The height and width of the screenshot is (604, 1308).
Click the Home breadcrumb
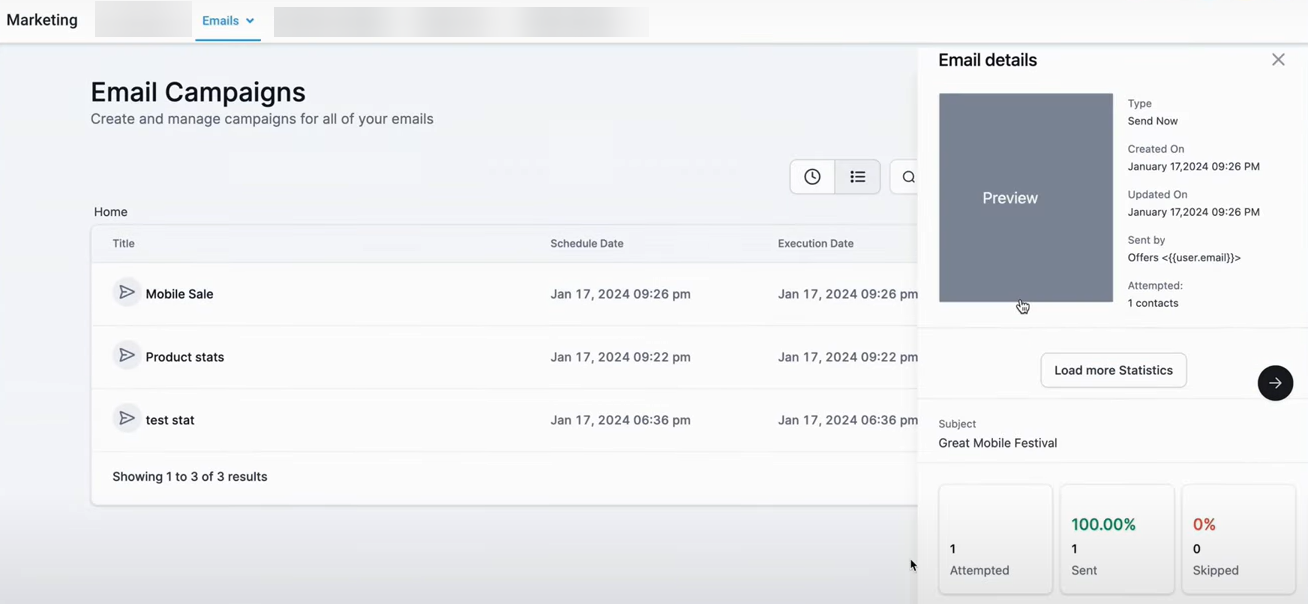[110, 212]
